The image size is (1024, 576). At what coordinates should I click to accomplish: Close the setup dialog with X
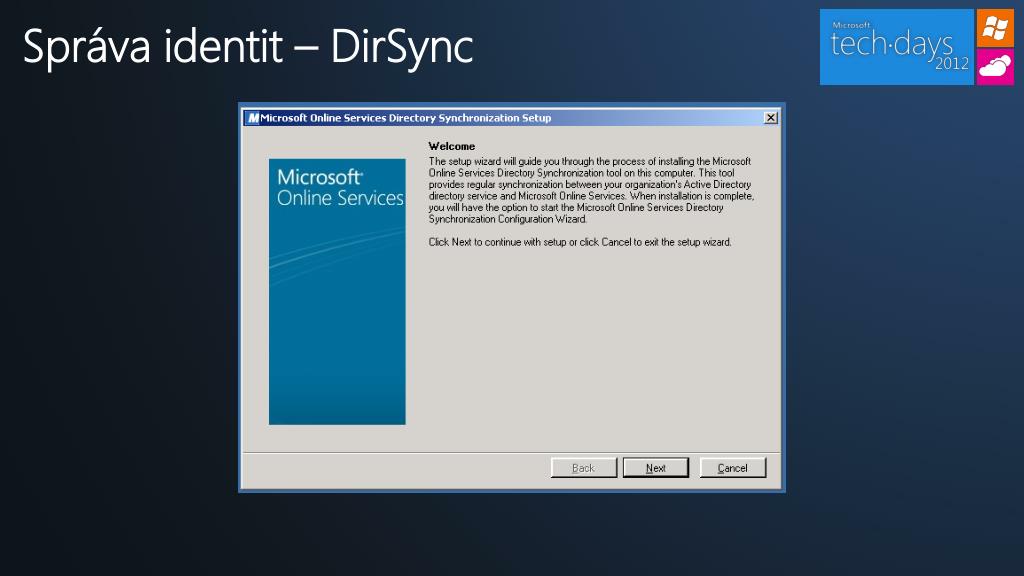click(771, 118)
